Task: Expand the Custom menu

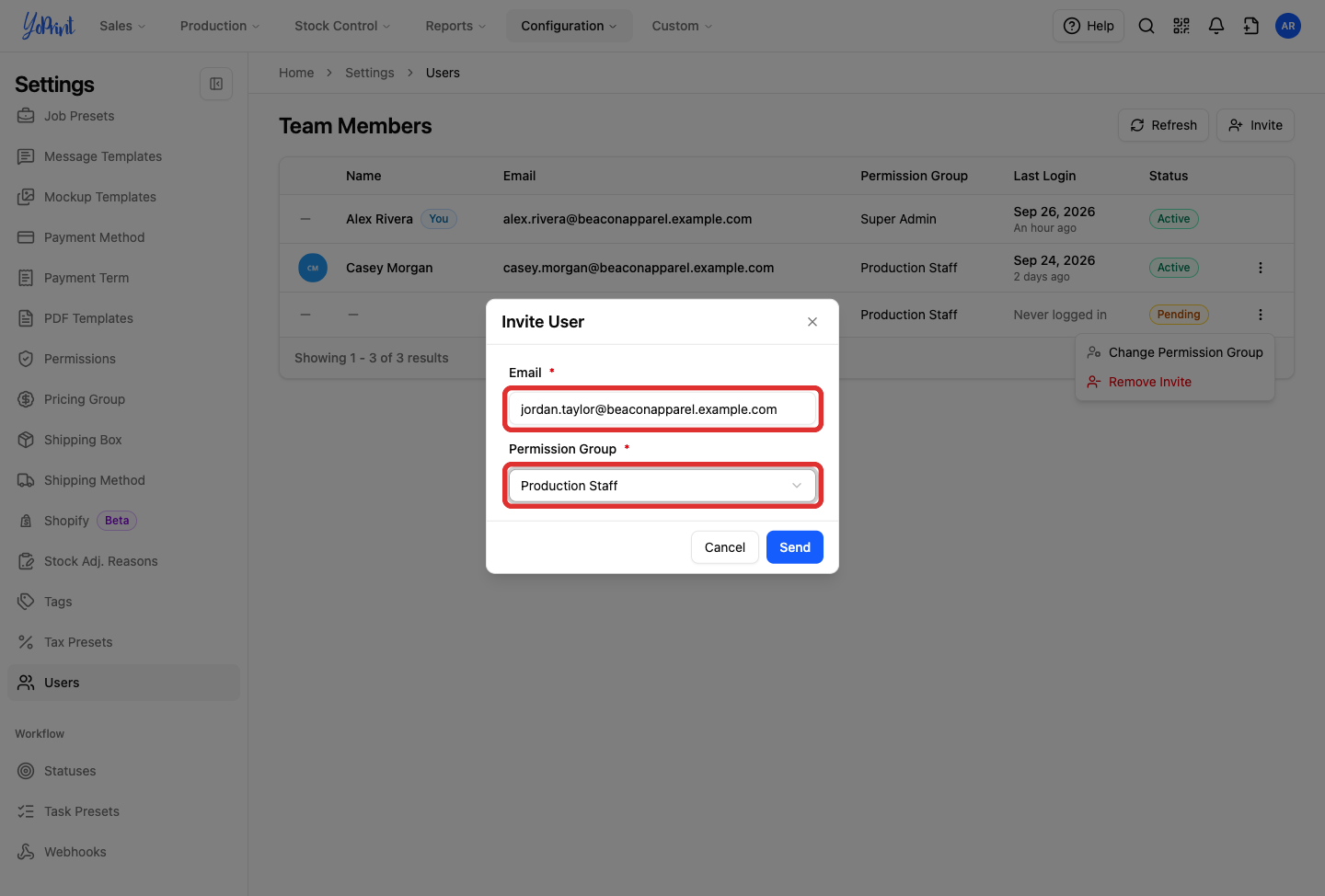Action: coord(682,26)
